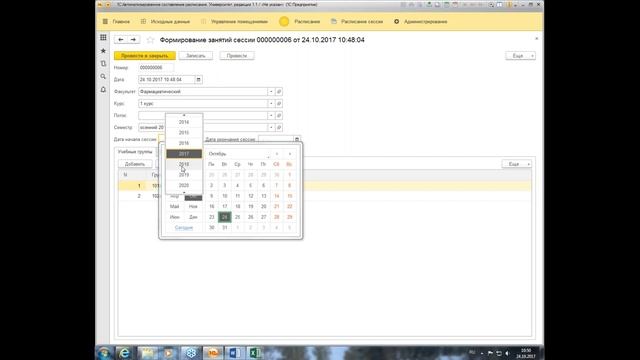Open notifications bell in left sidebar

[x=103, y=89]
